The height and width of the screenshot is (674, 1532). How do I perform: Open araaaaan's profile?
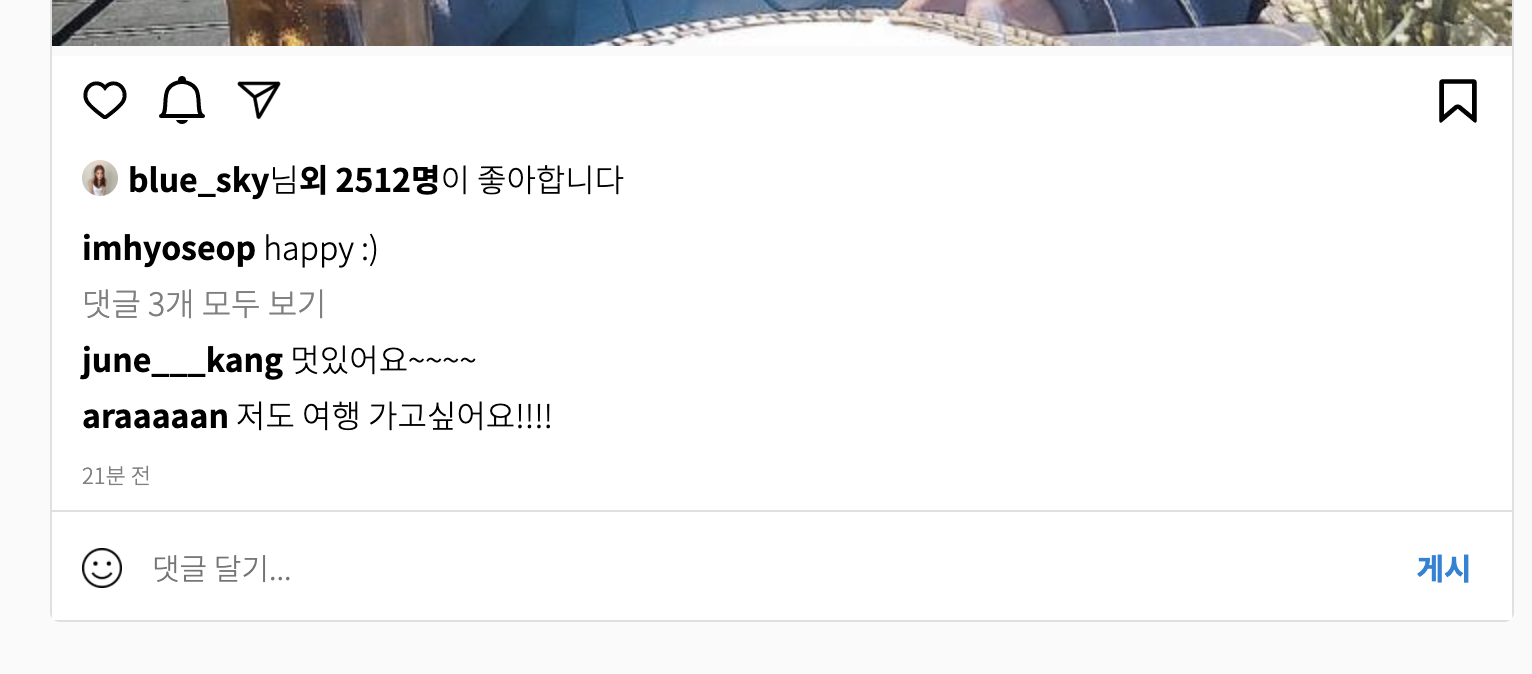coord(155,416)
